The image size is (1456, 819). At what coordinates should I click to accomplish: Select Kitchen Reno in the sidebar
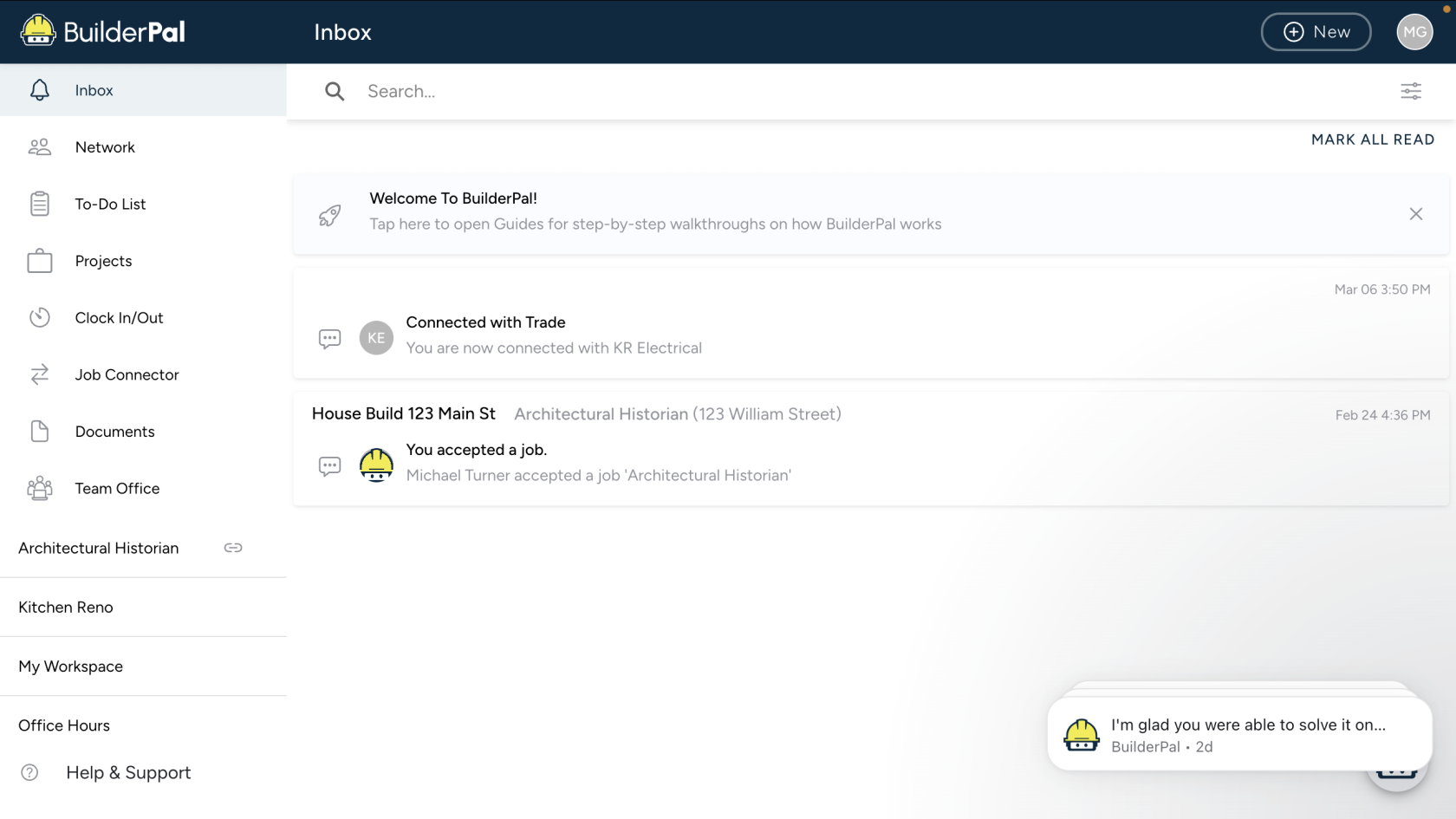click(66, 608)
